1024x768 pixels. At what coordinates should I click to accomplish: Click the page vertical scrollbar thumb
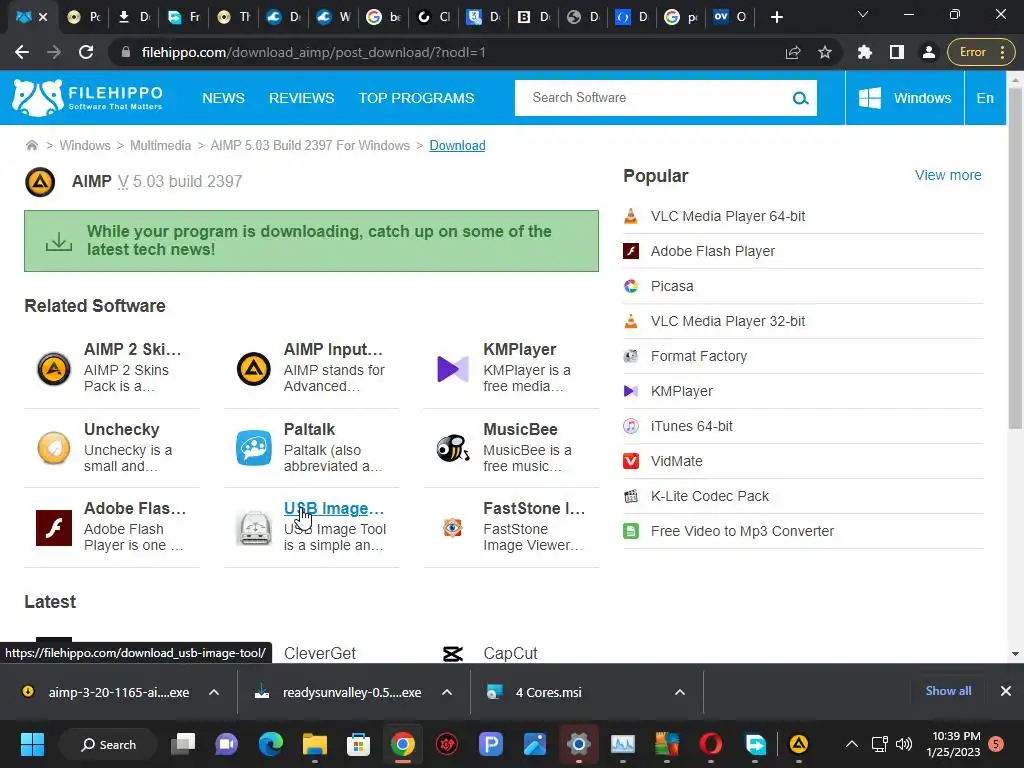pos(1015,257)
